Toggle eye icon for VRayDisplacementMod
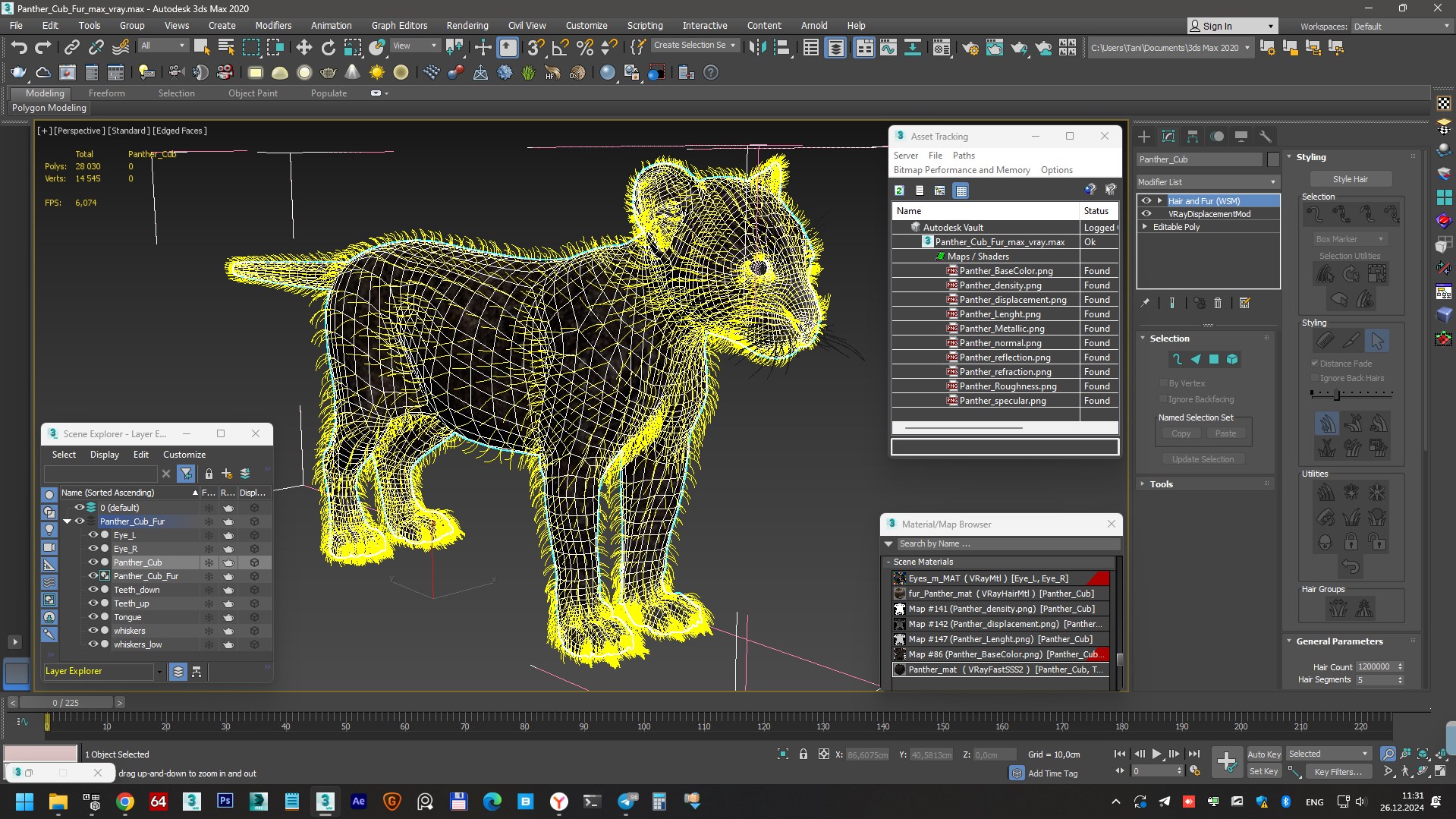 (x=1146, y=214)
